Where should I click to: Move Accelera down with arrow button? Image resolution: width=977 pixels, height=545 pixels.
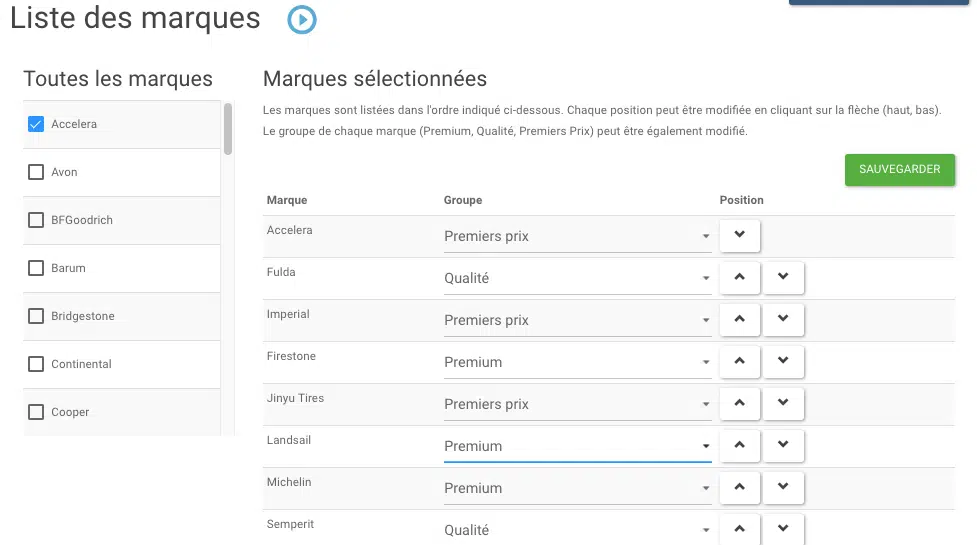pyautogui.click(x=740, y=236)
